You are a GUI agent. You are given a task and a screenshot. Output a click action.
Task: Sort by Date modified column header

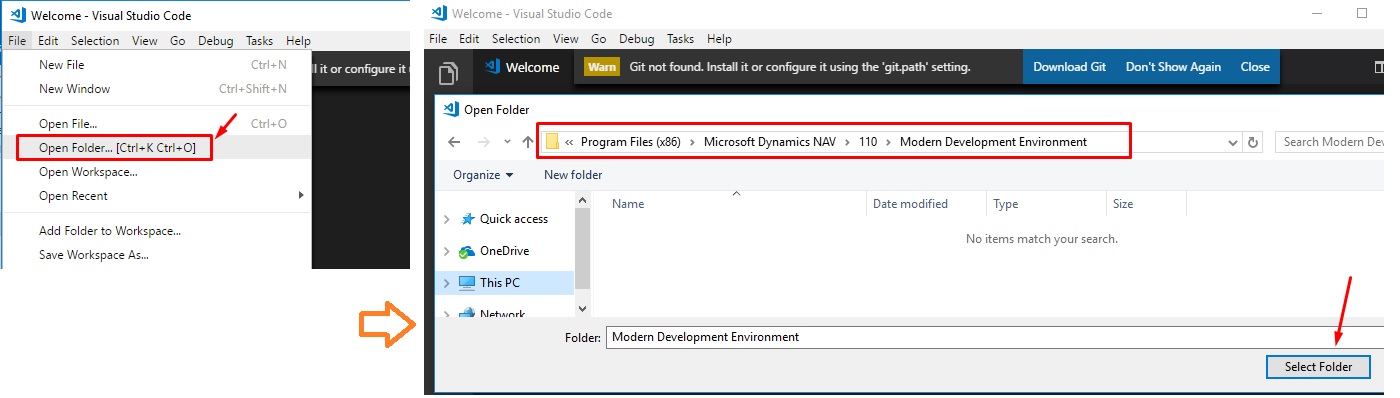(x=926, y=204)
